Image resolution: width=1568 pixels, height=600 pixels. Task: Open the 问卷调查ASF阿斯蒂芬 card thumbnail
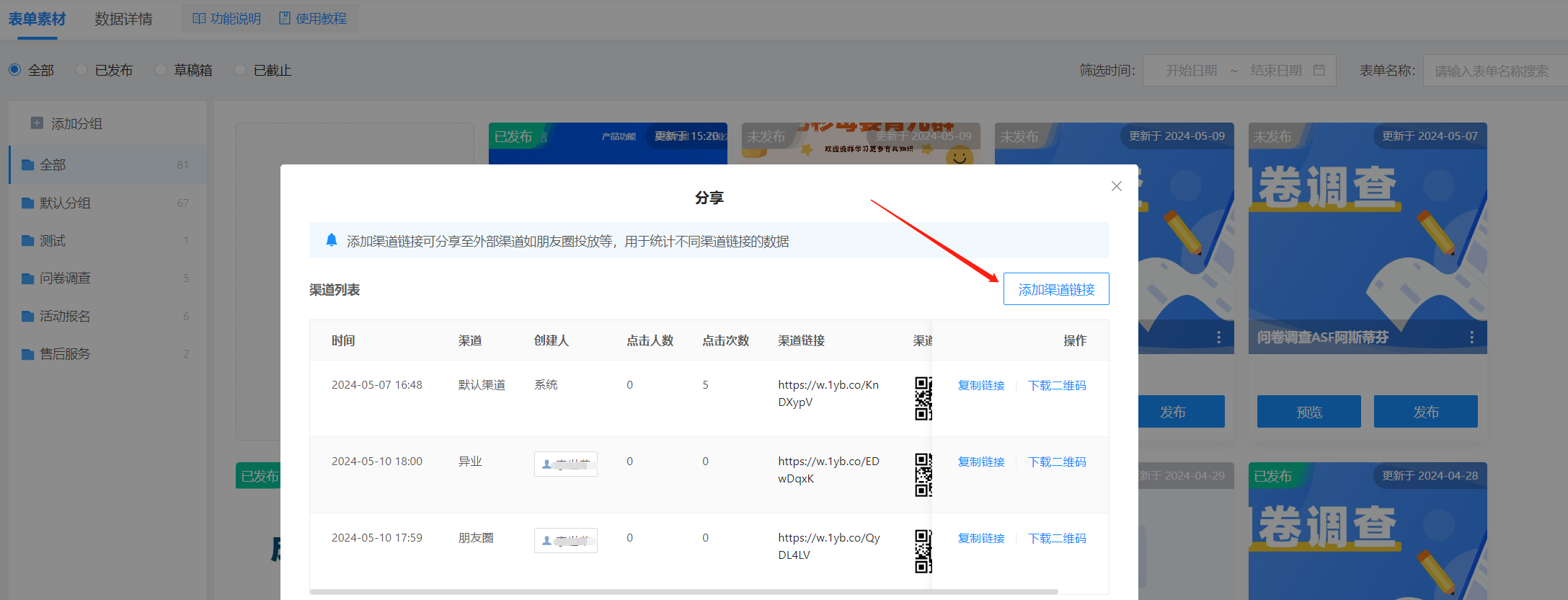[x=1368, y=238]
